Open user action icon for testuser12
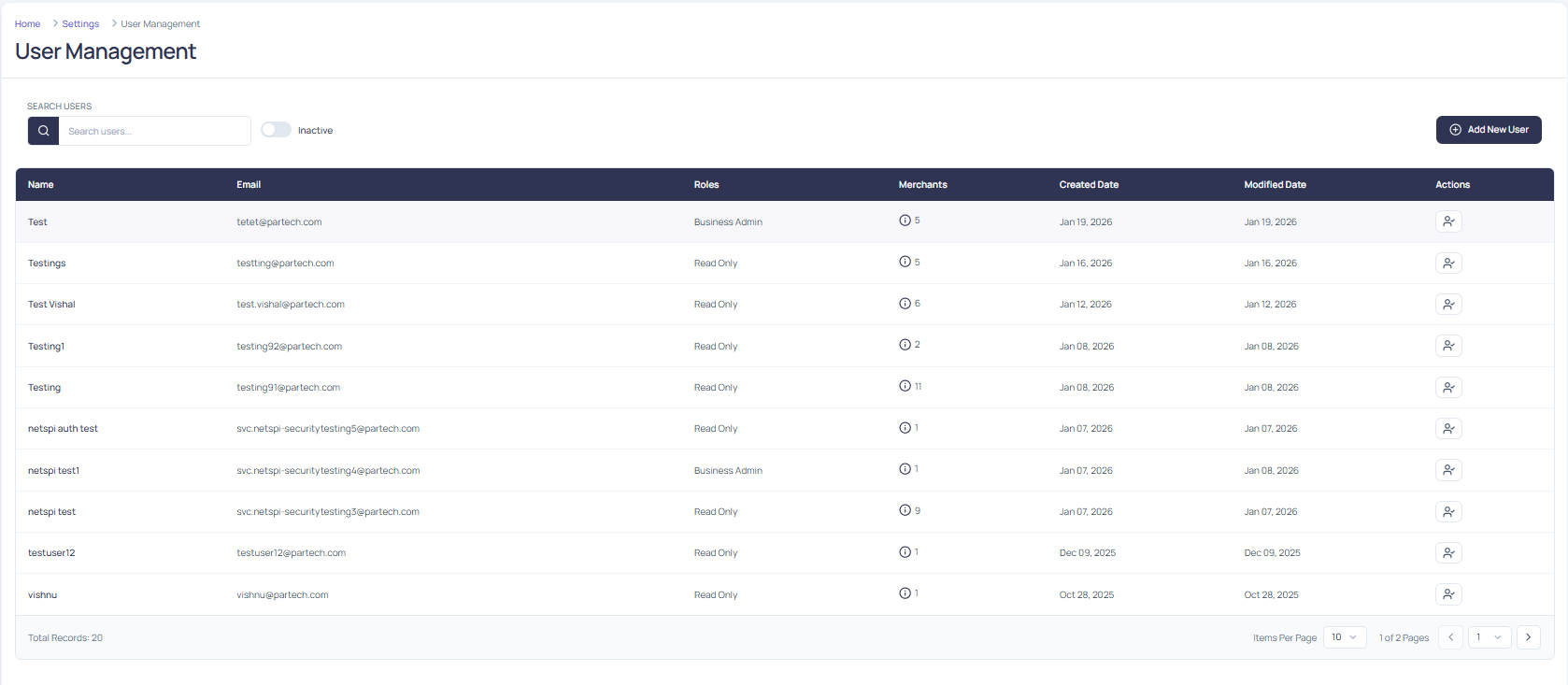1568x685 pixels. click(1448, 553)
